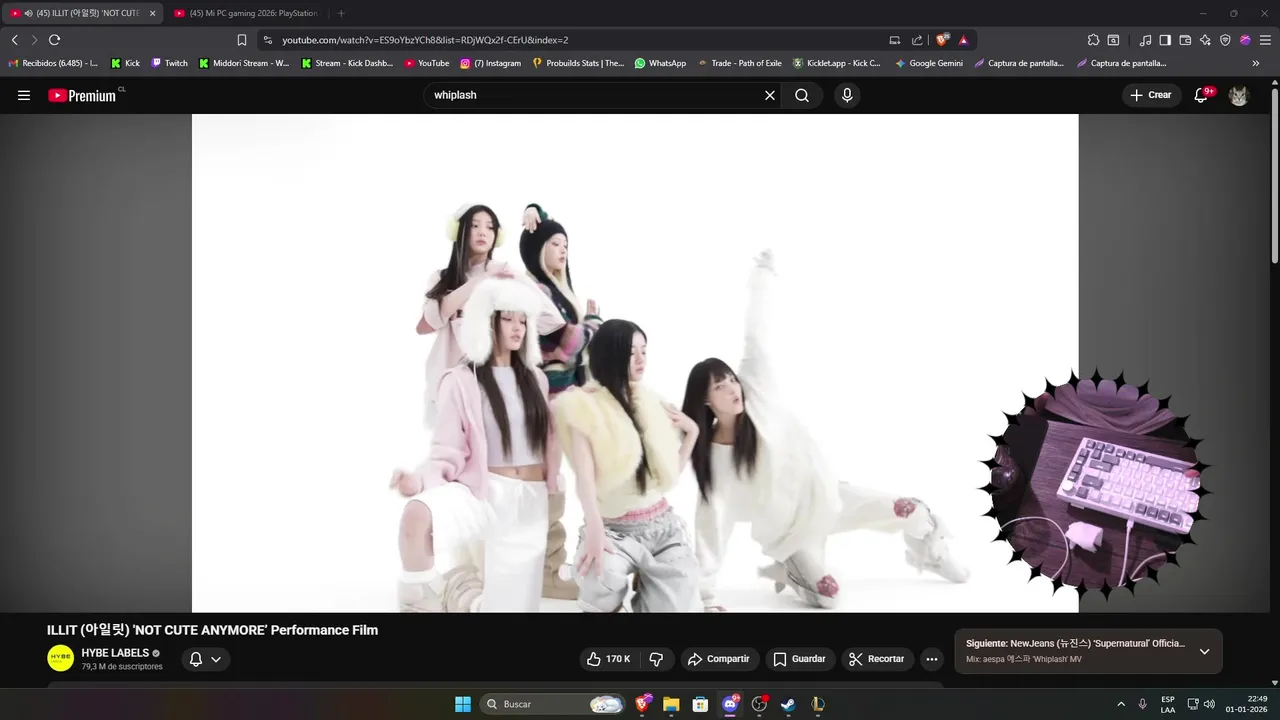Expand the Siguiente playlist panel chevron
The height and width of the screenshot is (720, 1280).
[x=1204, y=651]
